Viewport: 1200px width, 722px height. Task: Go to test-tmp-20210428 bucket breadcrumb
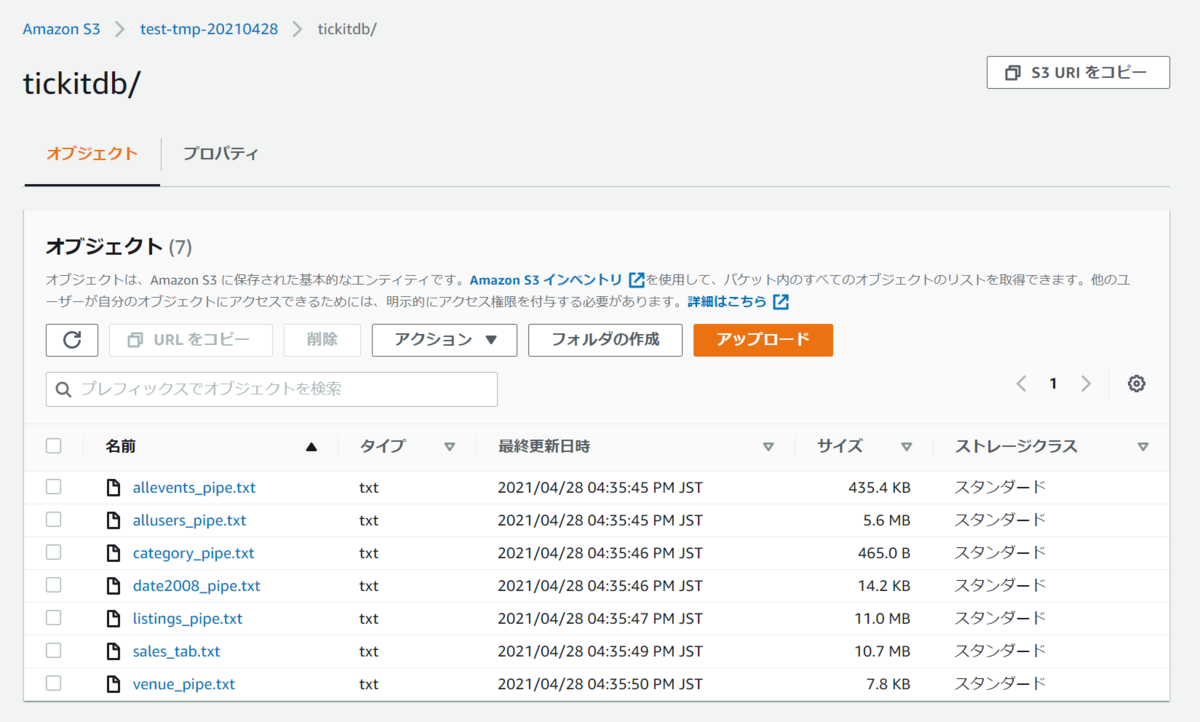point(211,29)
